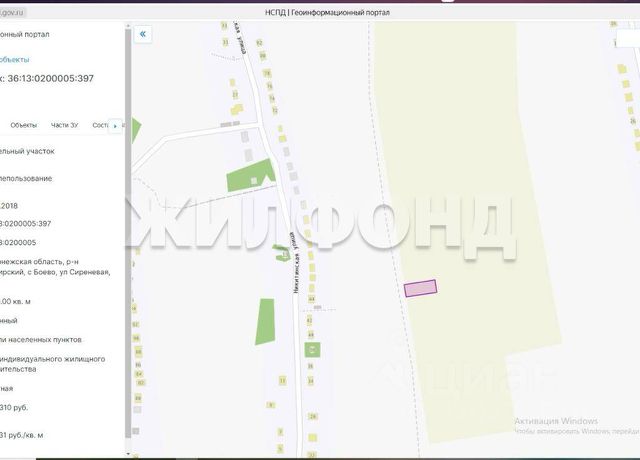
Task: Select the row value 3:0200005:397
Action: pos(25,224)
